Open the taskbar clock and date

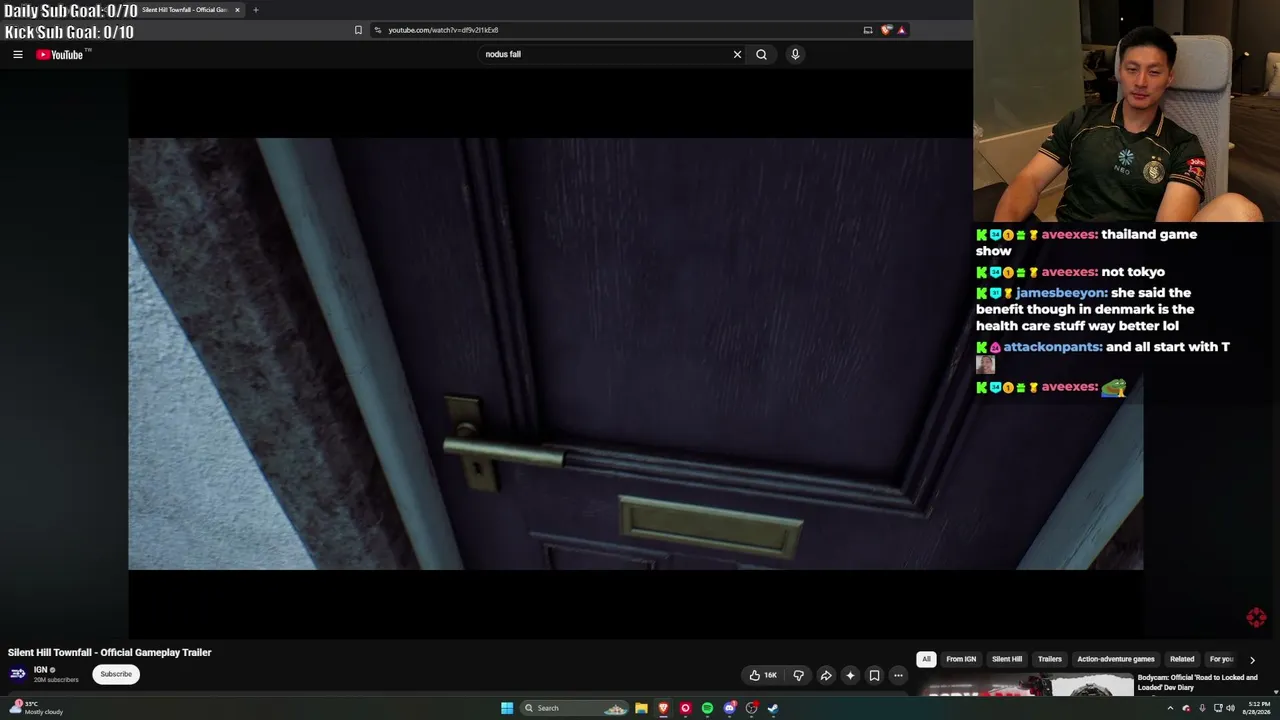coord(1257,708)
